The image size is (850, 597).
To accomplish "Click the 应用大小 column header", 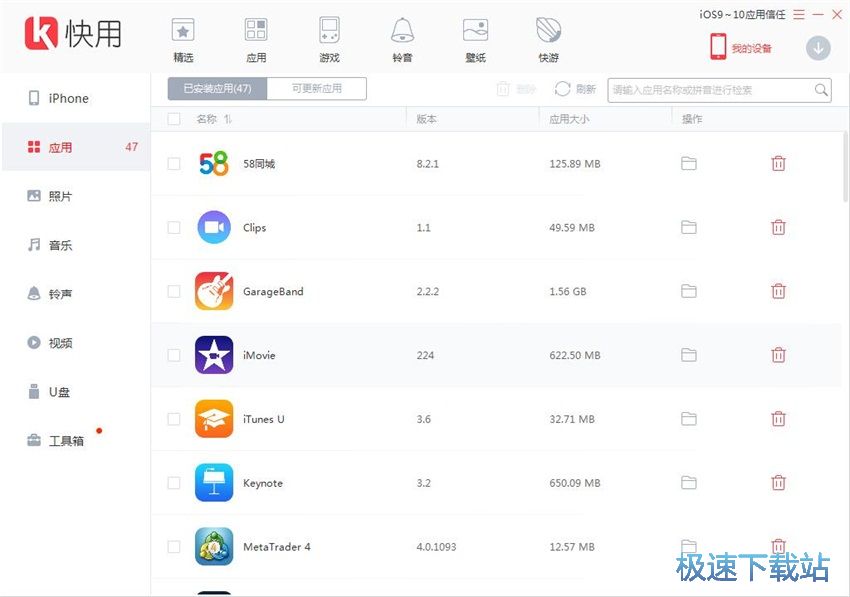I will pos(569,119).
